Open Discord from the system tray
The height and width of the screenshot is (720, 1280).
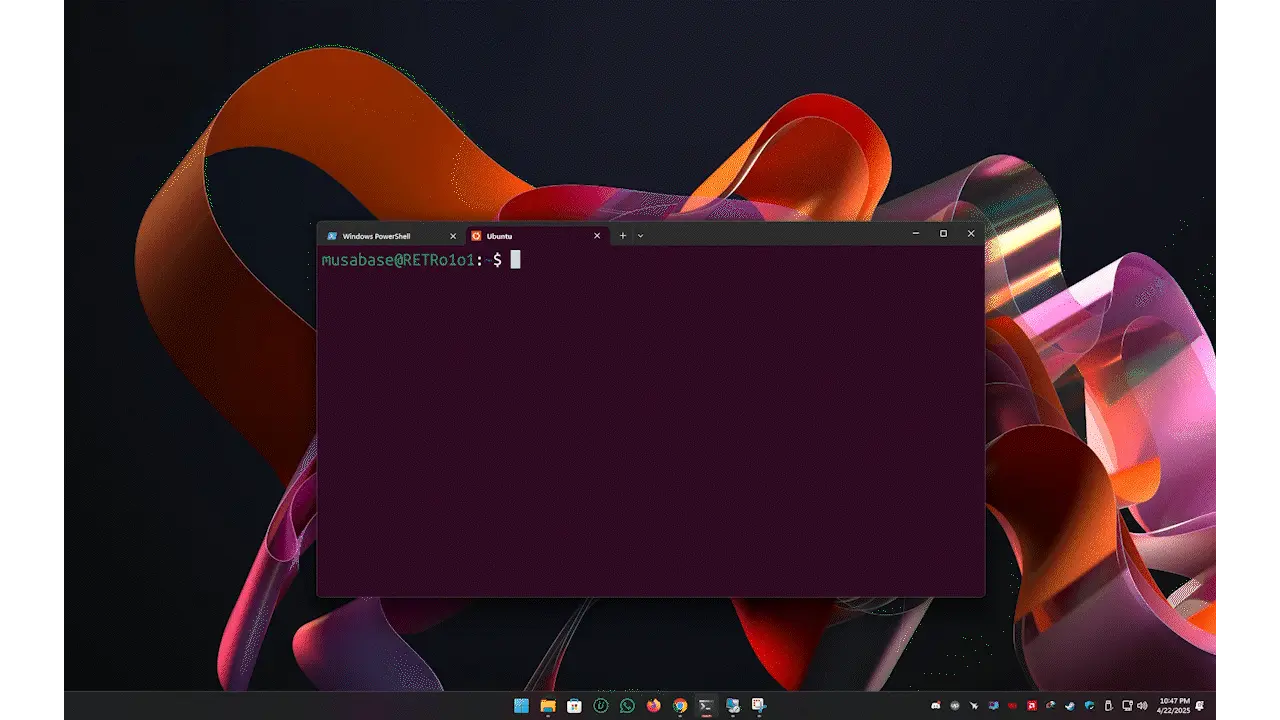[936, 706]
